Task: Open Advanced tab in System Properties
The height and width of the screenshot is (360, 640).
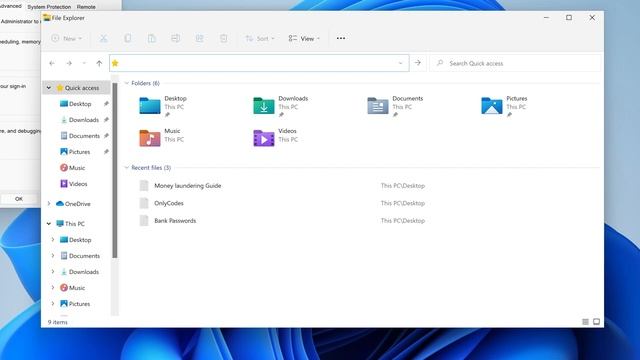Action: tap(11, 6)
